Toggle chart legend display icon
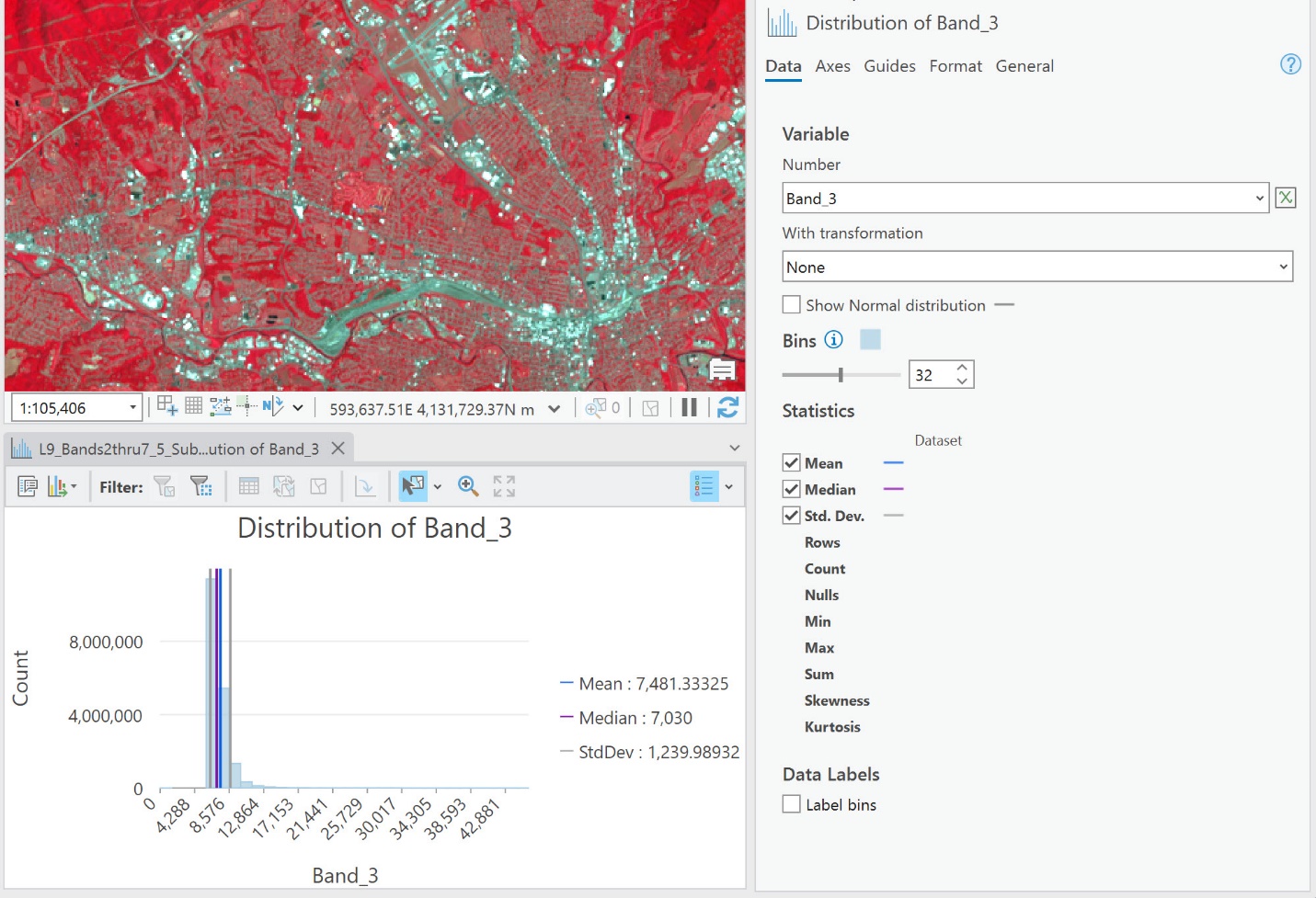This screenshot has width=1316, height=898. (704, 486)
